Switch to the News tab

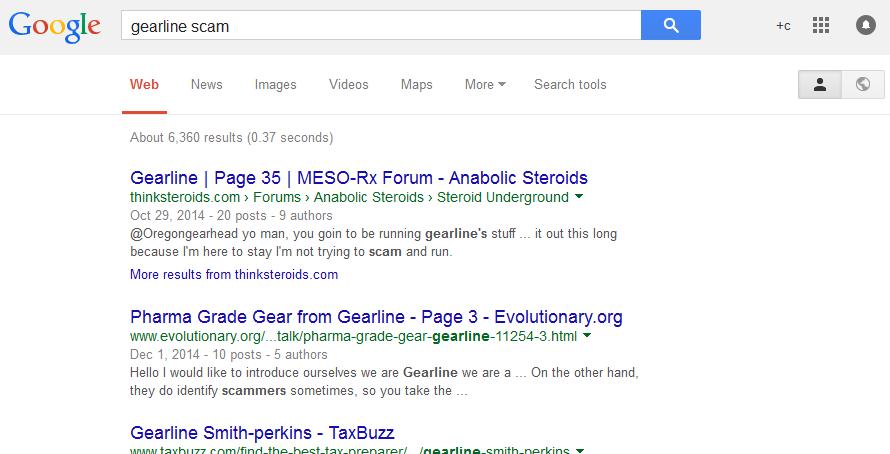[x=207, y=85]
